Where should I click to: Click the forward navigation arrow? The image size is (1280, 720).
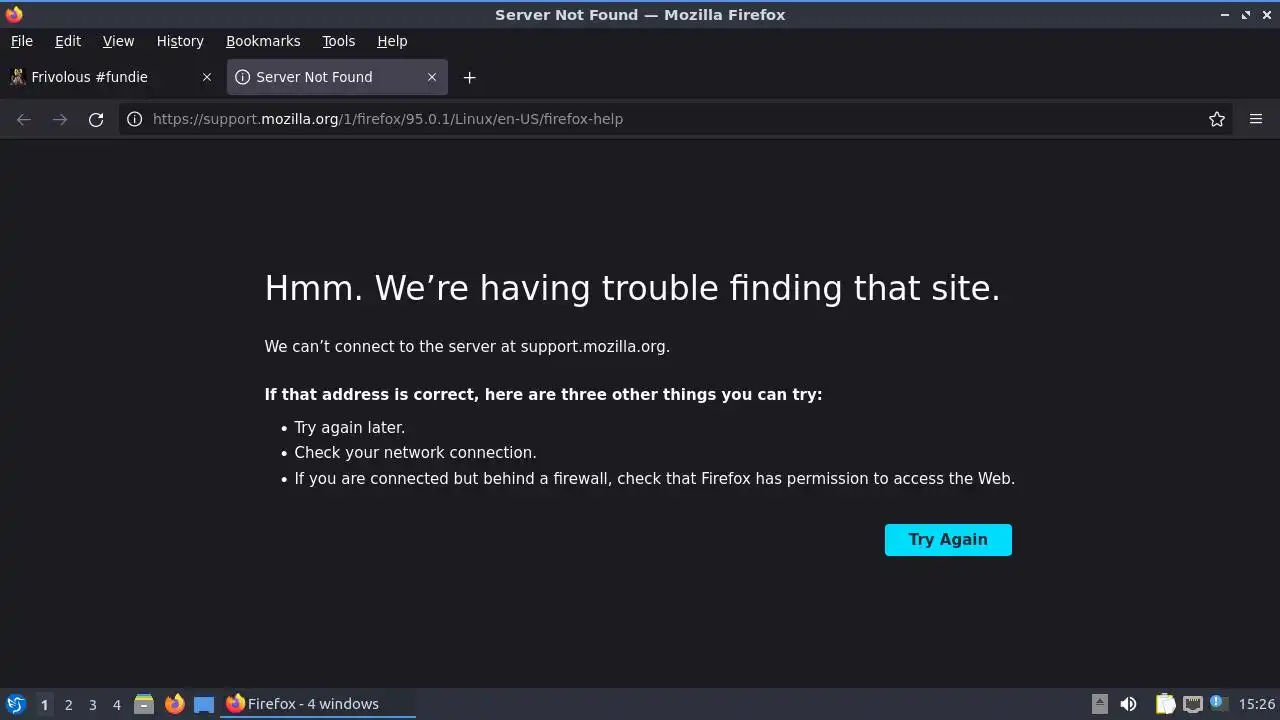tap(60, 119)
